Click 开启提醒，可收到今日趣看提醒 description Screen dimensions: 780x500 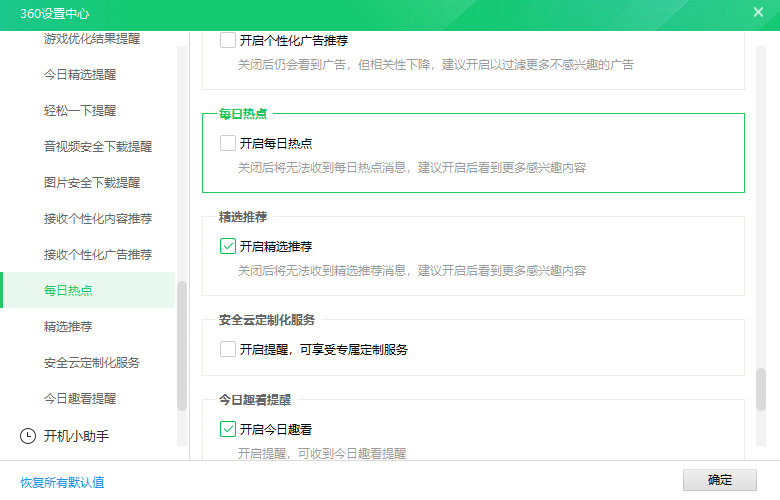click(322, 454)
